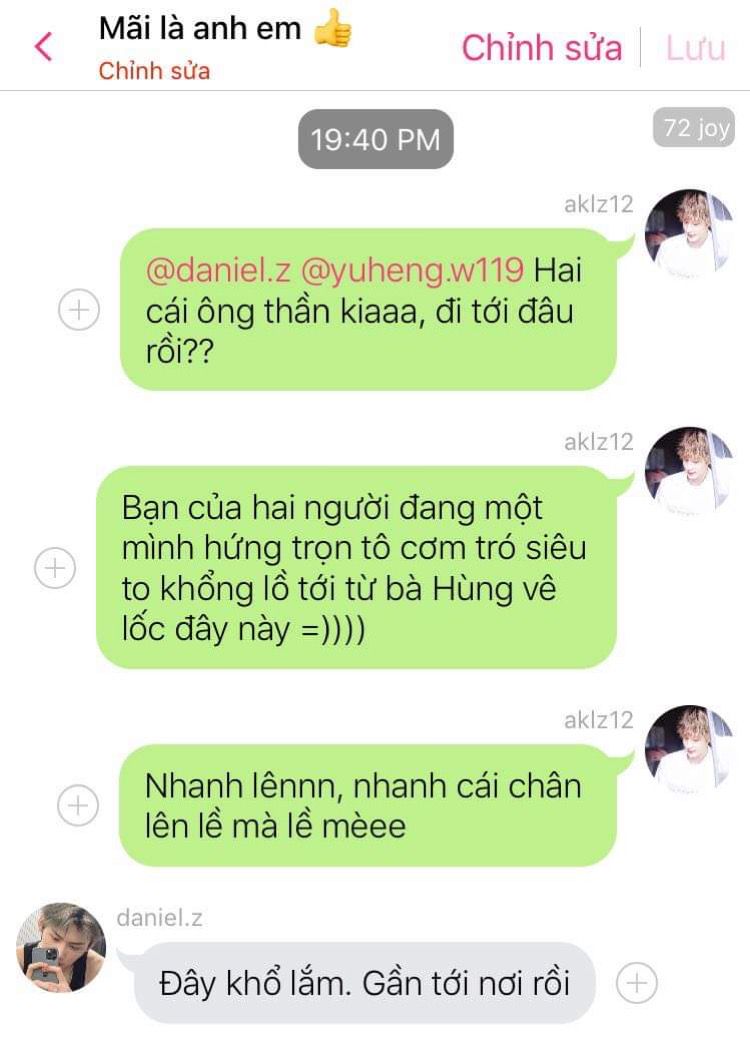Tap plus icon beside "Hai cái ông thần" message
Viewport: 750px width, 1048px height.
click(79, 309)
